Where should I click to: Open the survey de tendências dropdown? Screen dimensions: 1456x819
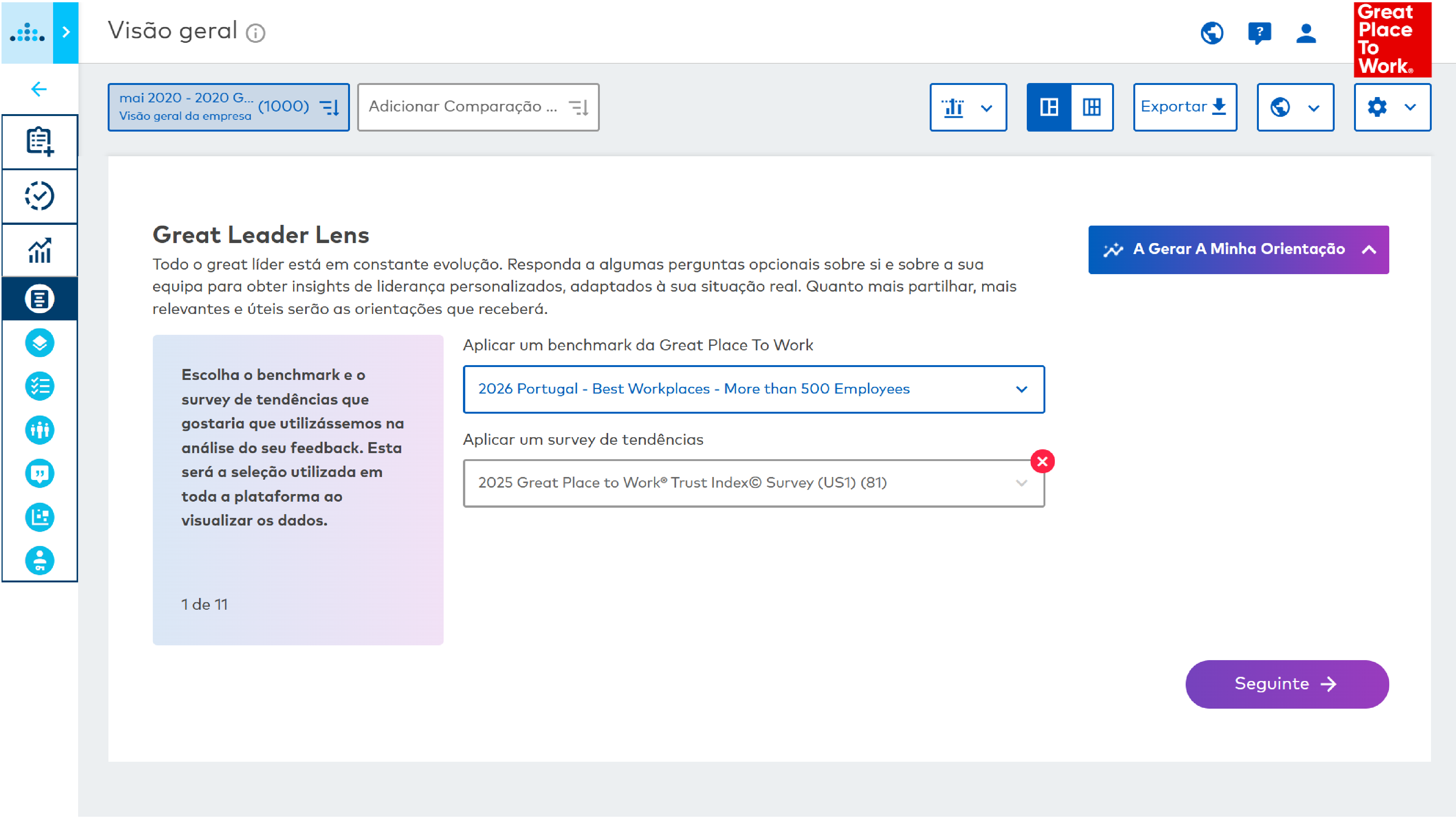(x=753, y=483)
